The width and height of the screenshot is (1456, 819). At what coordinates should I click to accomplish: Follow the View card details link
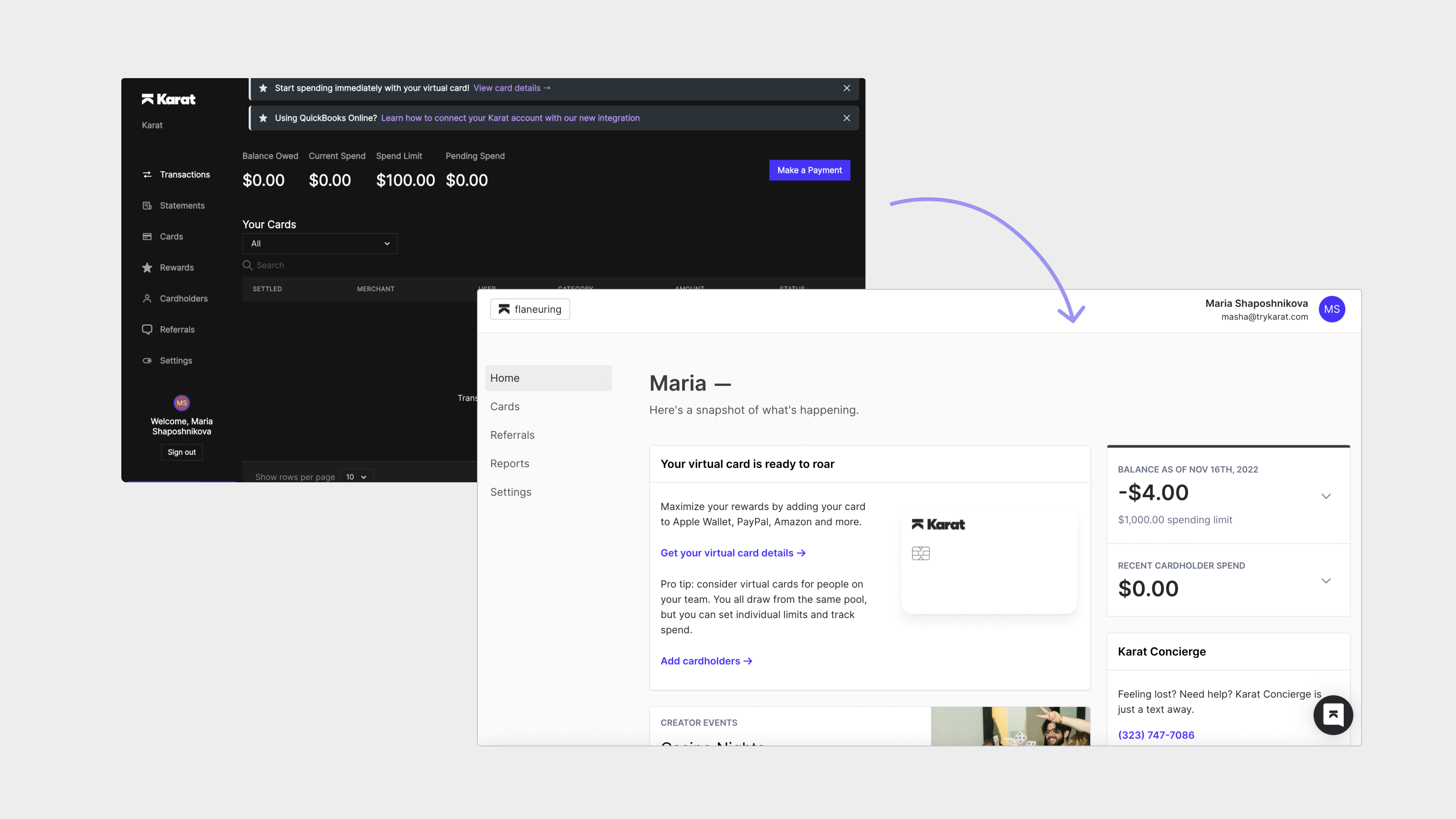[x=511, y=88]
